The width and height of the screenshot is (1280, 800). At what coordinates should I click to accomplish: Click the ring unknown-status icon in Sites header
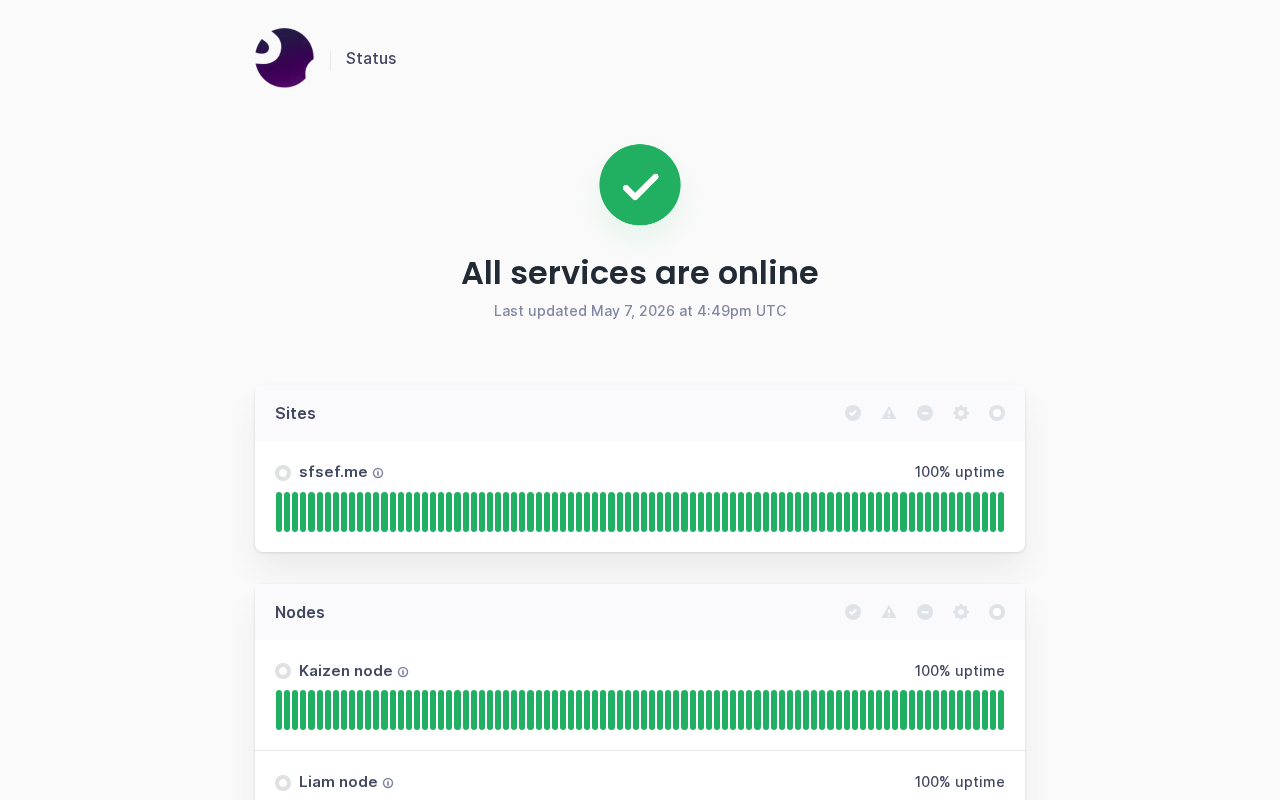coord(997,413)
